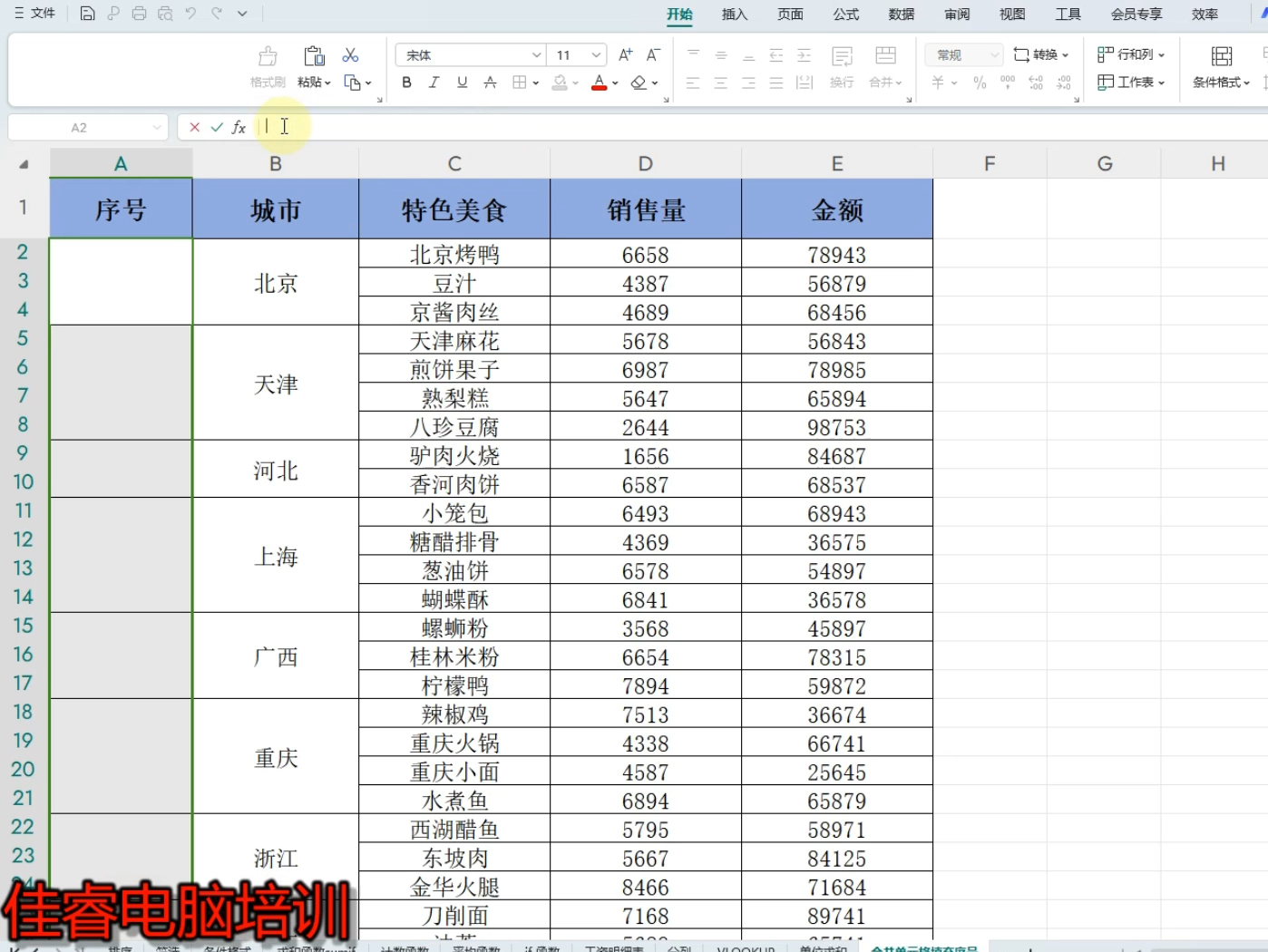Click the percent style icon
The height and width of the screenshot is (952, 1268).
point(980,83)
